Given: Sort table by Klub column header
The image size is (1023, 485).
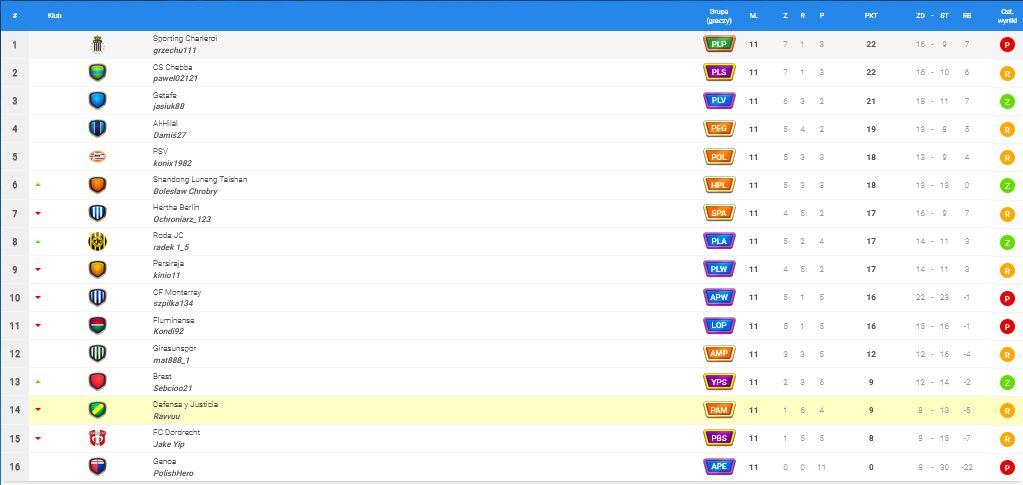Looking at the screenshot, I should pyautogui.click(x=55, y=16).
